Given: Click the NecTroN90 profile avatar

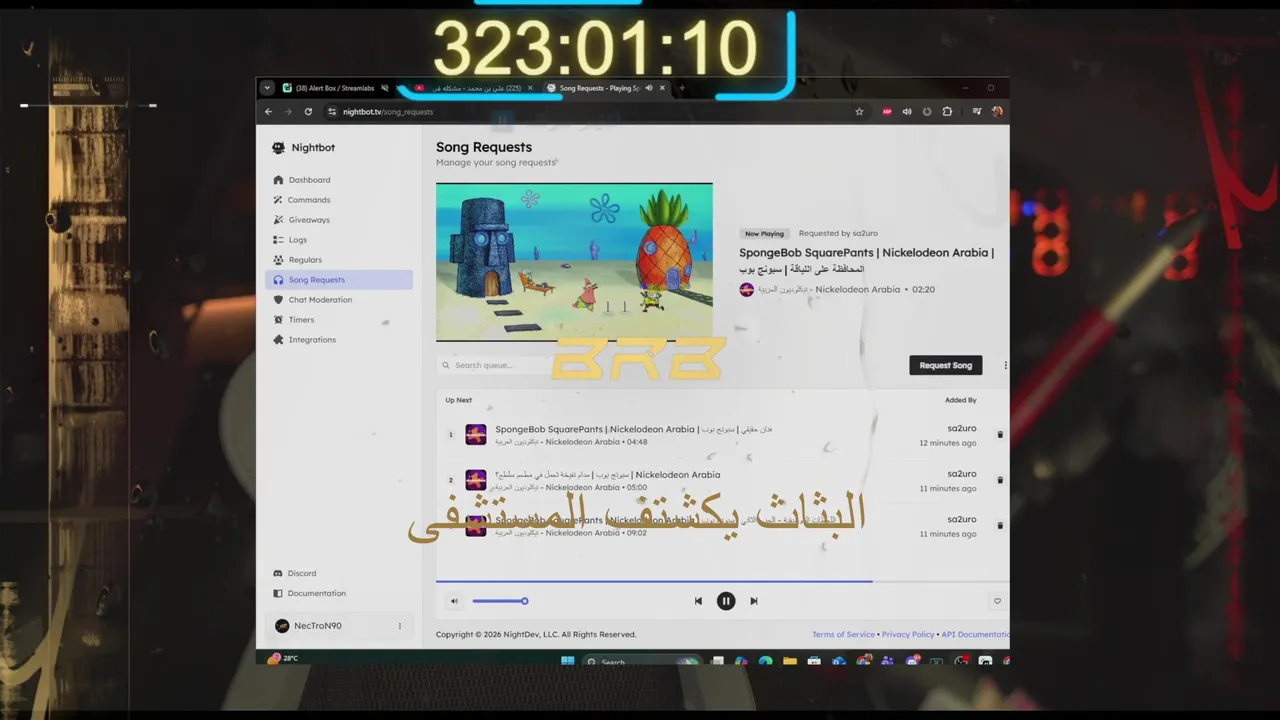Looking at the screenshot, I should tap(282, 626).
